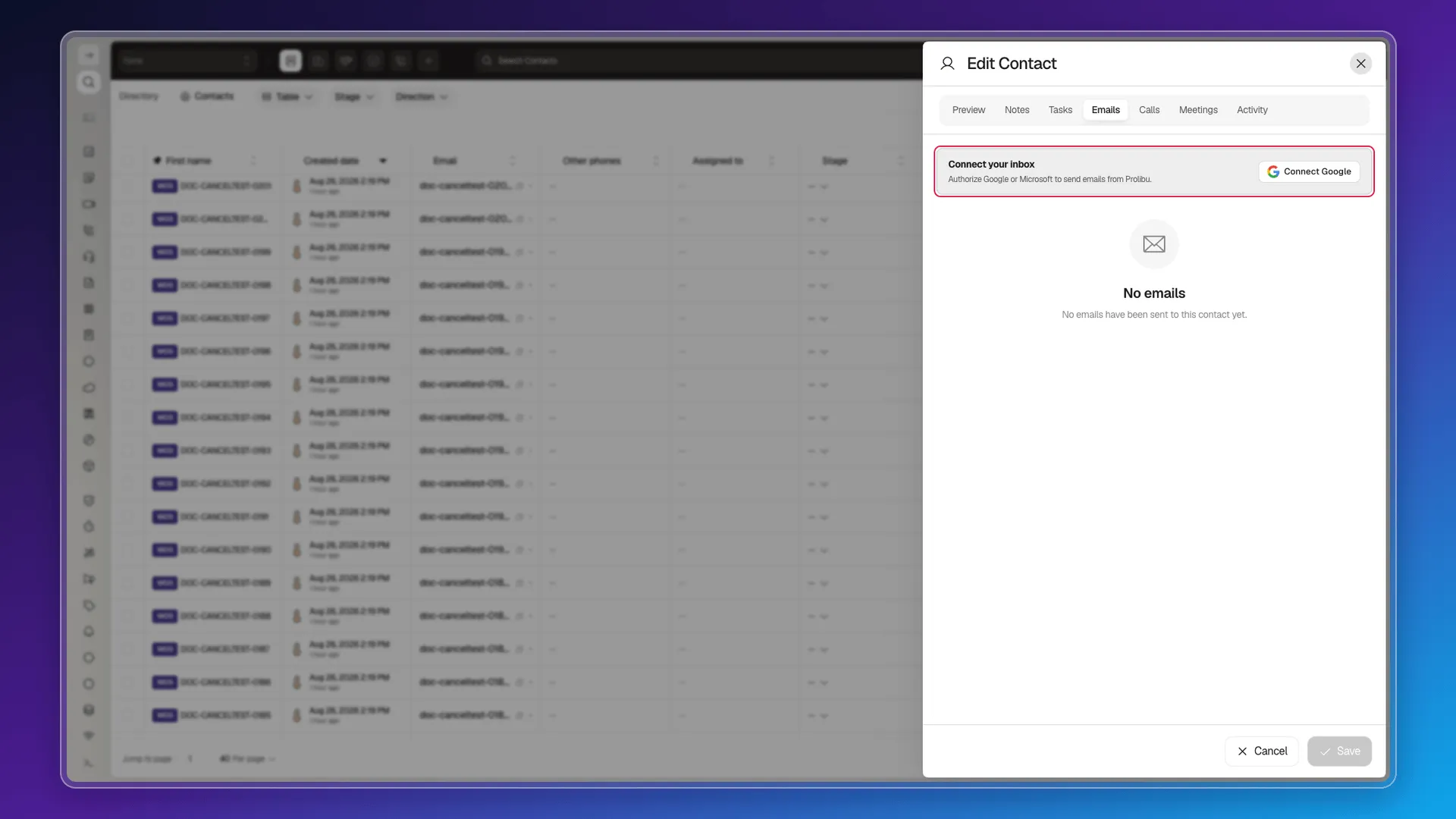1456x819 pixels.
Task: Open the Table view dropdown in background
Action: pyautogui.click(x=287, y=97)
